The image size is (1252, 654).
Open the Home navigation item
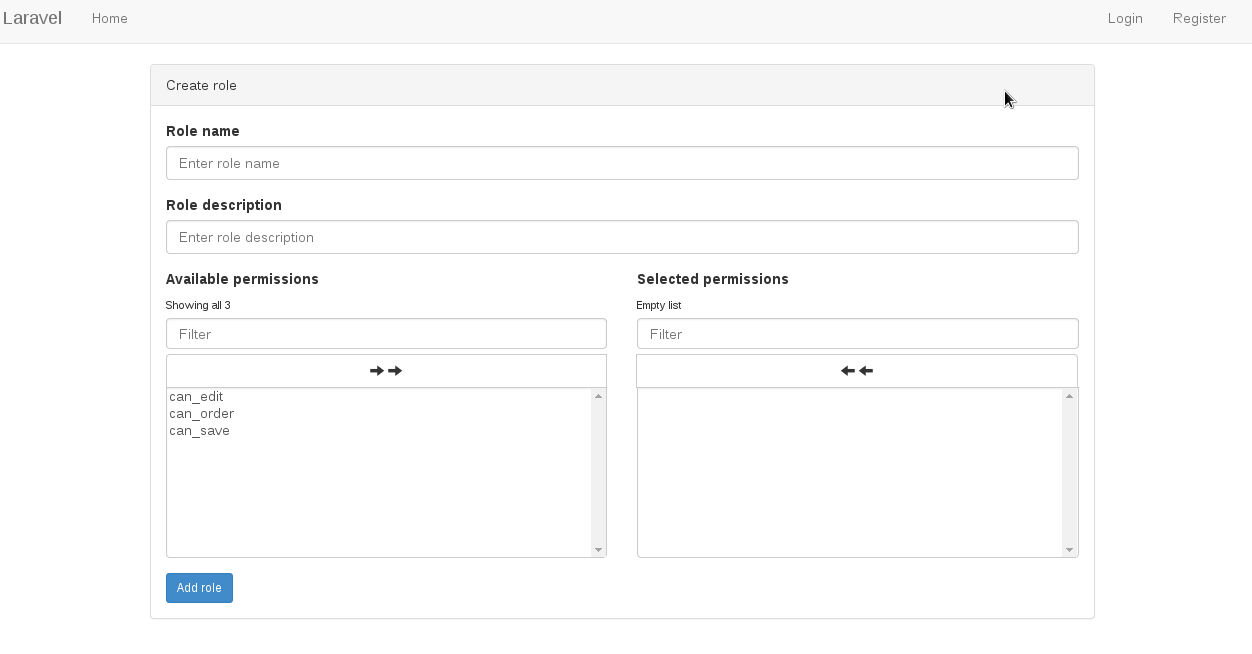[x=109, y=18]
